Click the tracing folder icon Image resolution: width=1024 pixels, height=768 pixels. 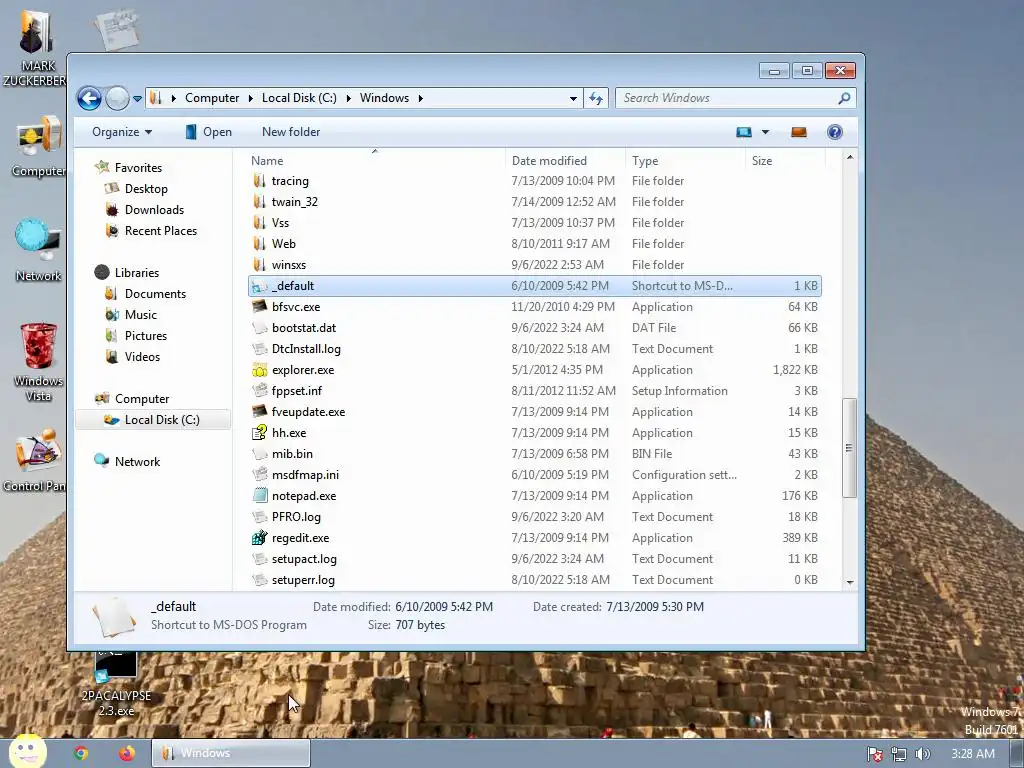pyautogui.click(x=259, y=181)
